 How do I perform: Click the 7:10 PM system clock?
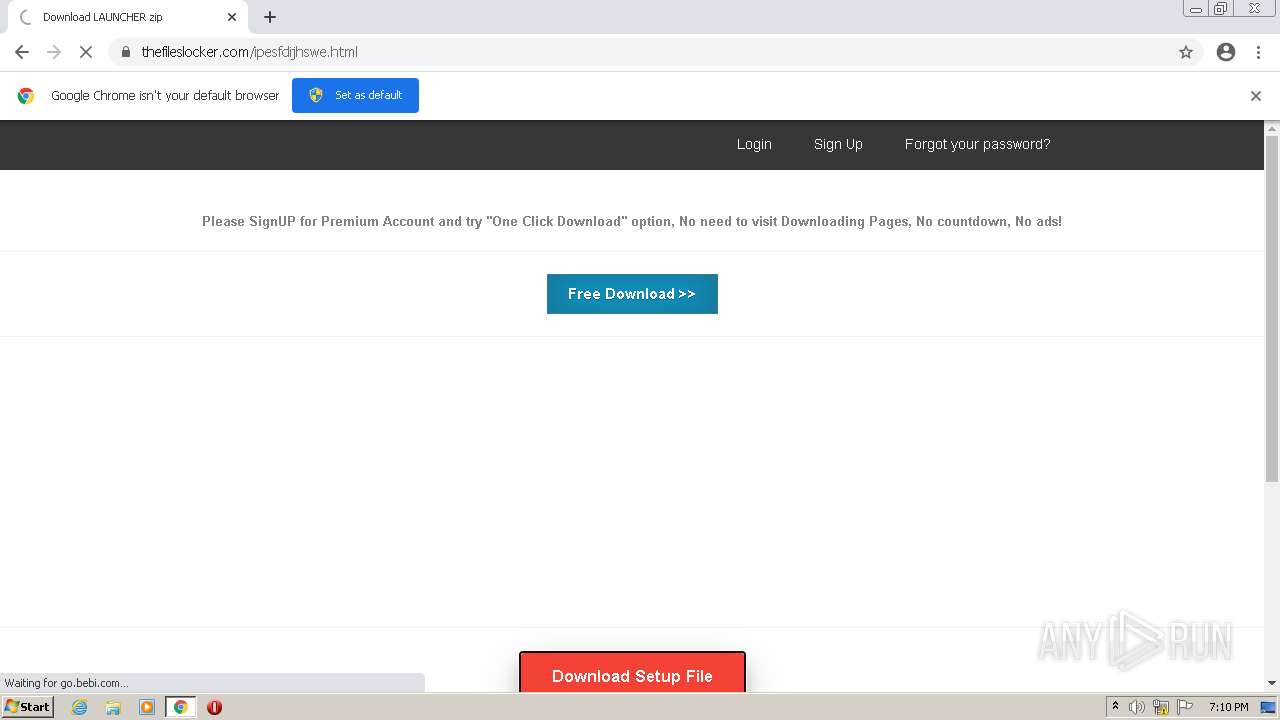point(1228,707)
